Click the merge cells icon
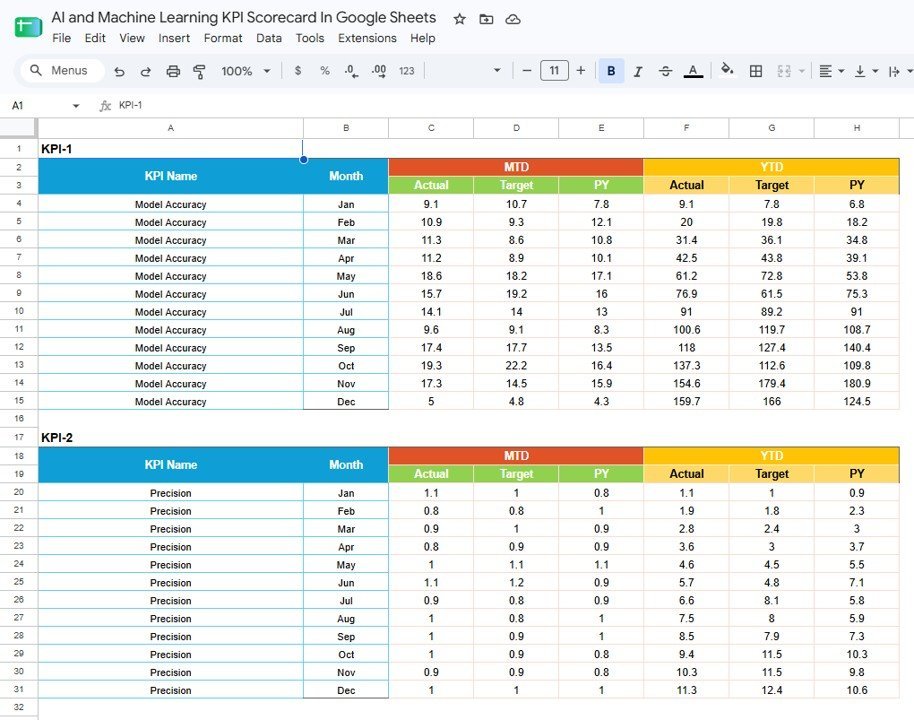The width and height of the screenshot is (914, 720). tap(784, 71)
